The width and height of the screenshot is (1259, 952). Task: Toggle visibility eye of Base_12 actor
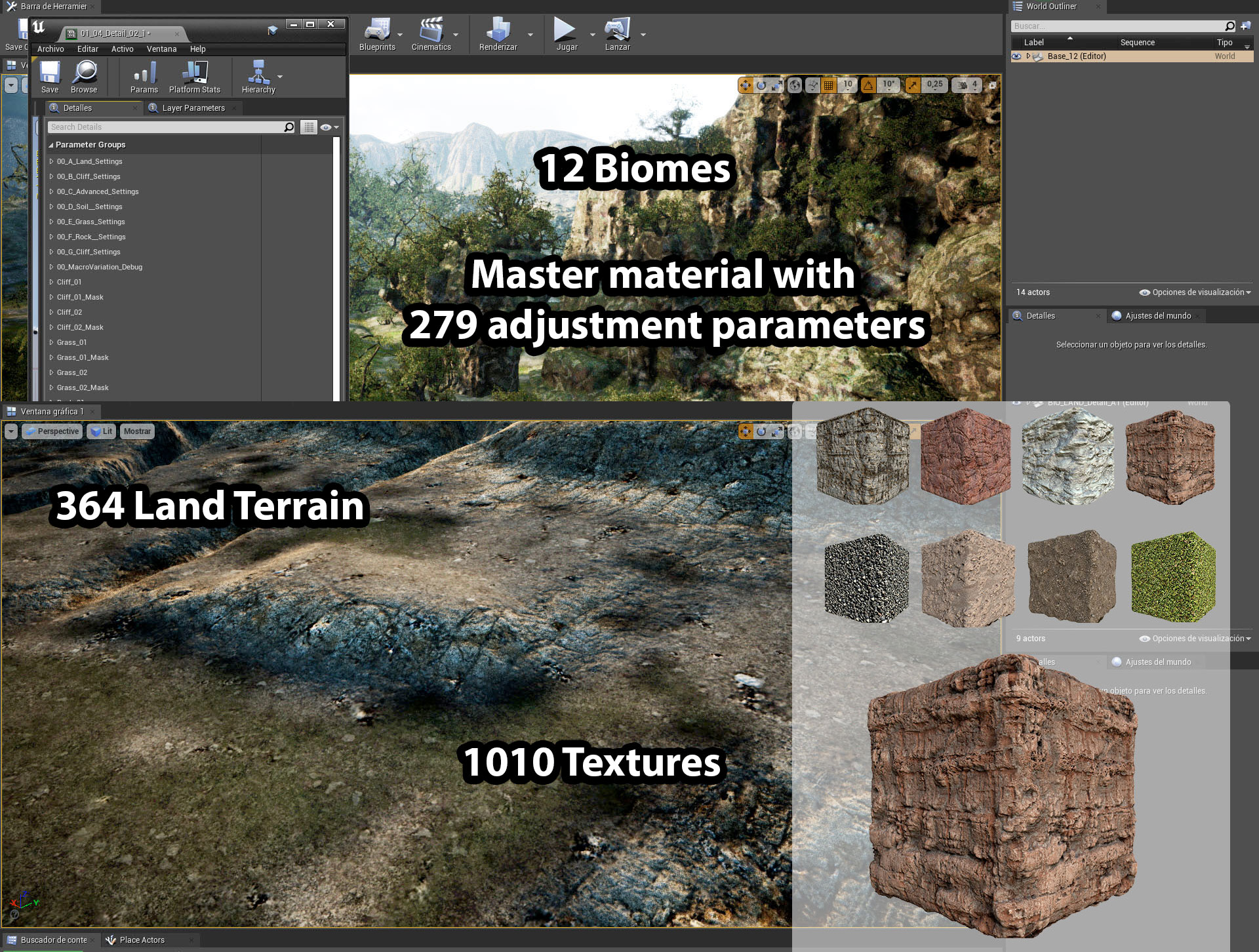tap(1016, 56)
